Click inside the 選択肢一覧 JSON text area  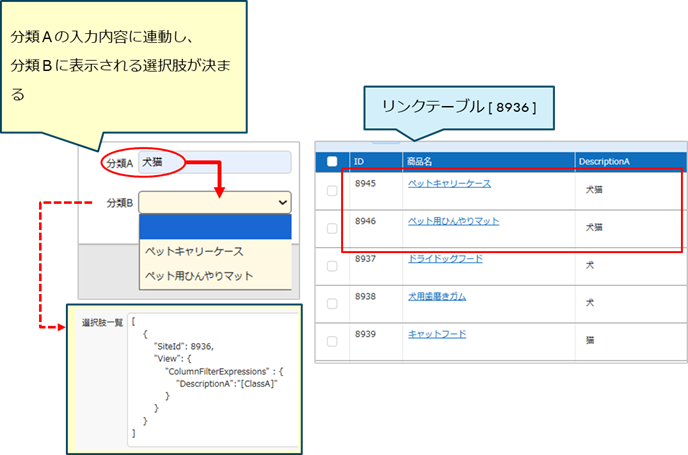coord(214,380)
